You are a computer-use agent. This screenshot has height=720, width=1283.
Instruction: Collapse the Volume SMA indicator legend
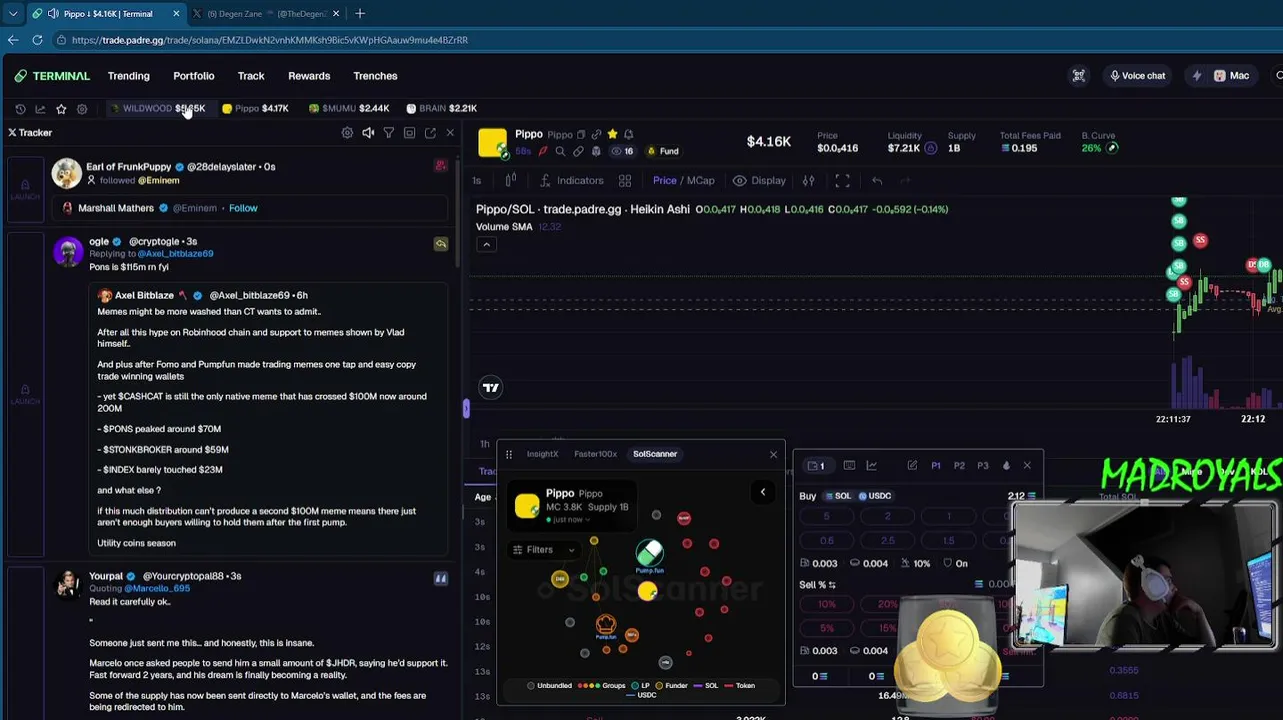[x=486, y=245]
